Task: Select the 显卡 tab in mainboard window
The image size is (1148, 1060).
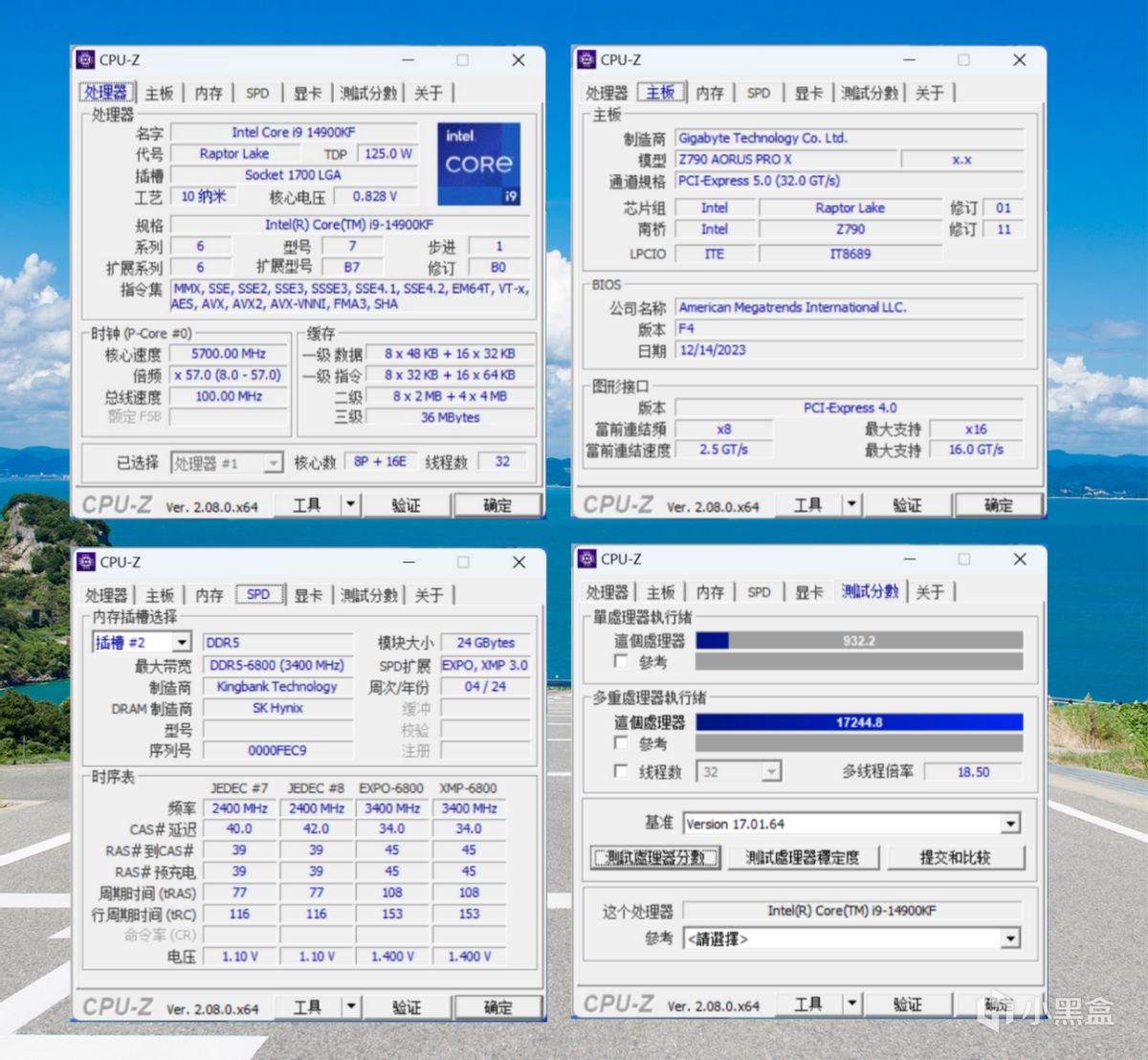Action: [x=808, y=93]
